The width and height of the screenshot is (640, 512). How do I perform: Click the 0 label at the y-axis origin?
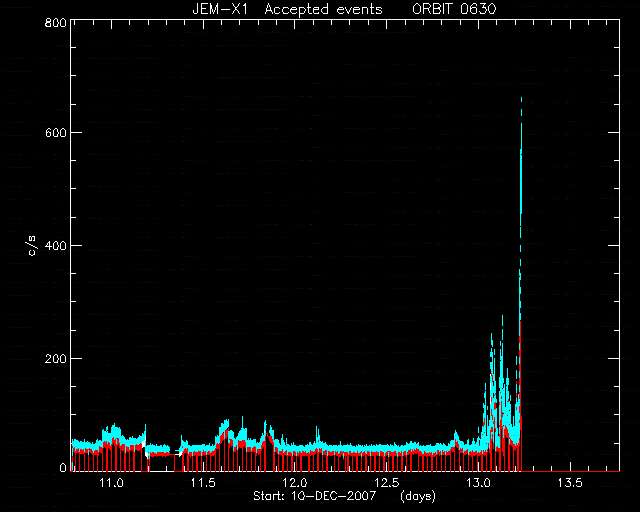(63, 467)
